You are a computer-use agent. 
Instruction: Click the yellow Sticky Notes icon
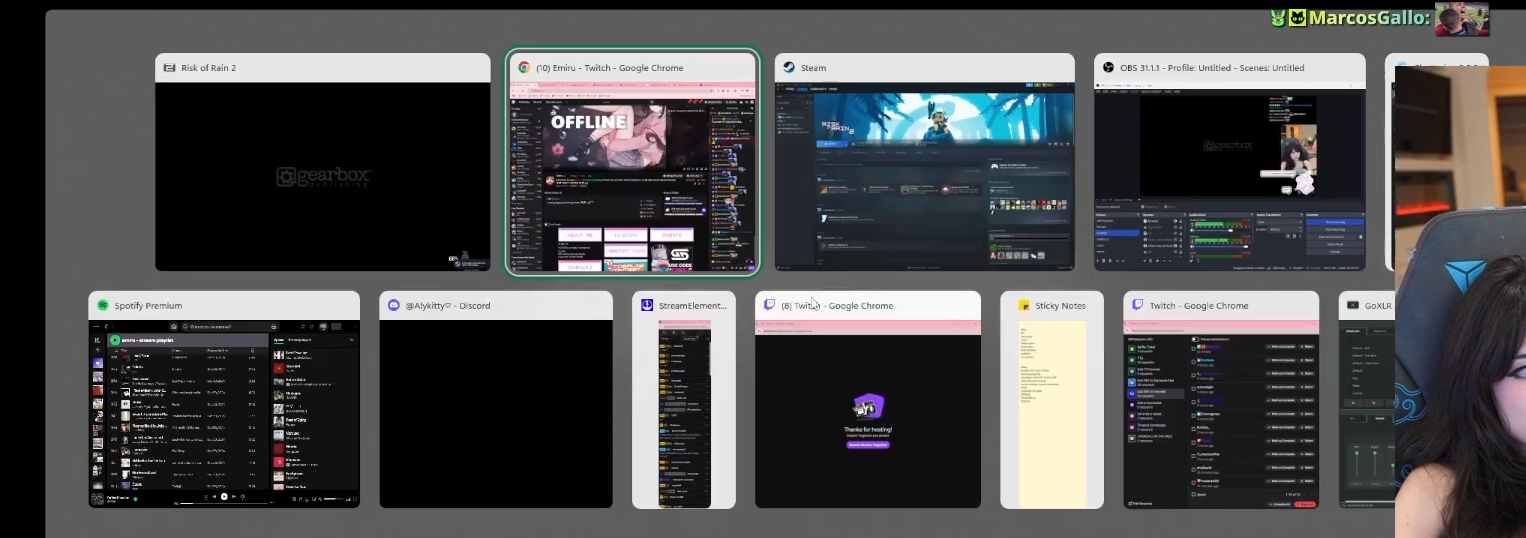[x=1024, y=306]
